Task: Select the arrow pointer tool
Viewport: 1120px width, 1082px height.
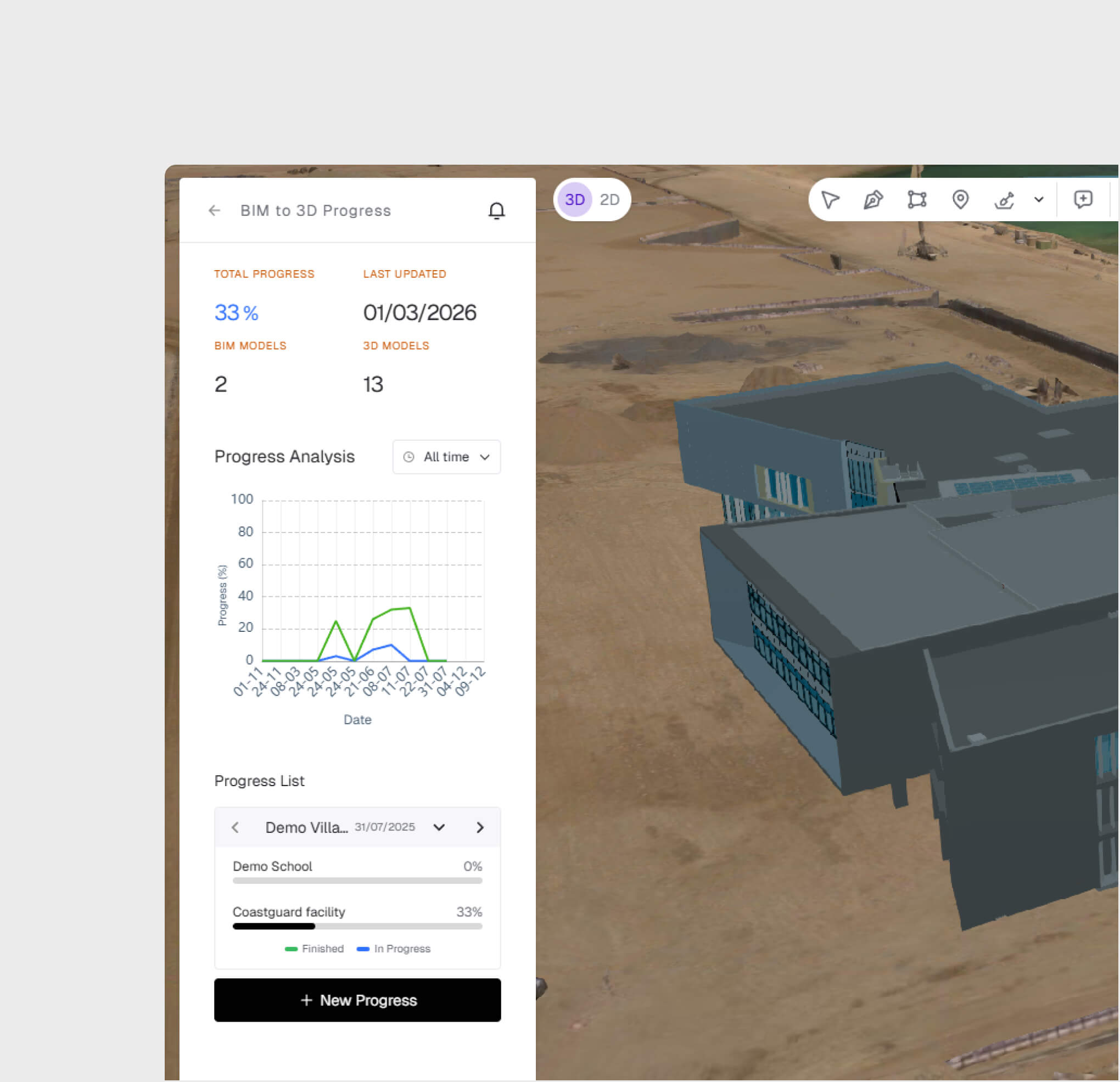Action: tap(830, 200)
